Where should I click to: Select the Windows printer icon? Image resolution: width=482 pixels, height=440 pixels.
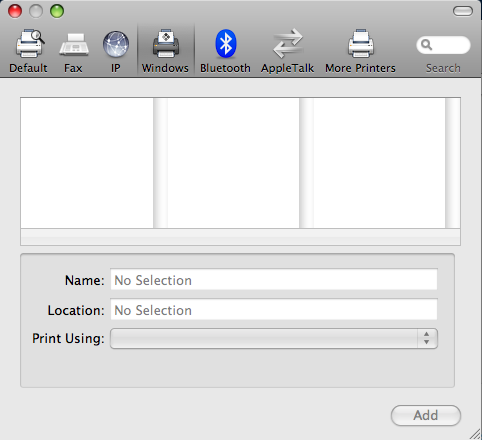pos(166,43)
